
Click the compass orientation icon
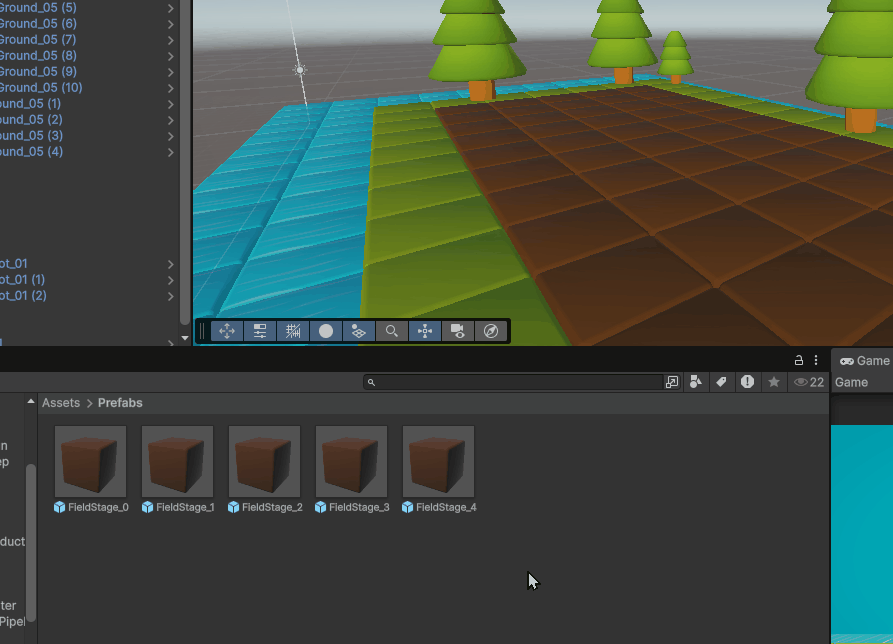491,331
